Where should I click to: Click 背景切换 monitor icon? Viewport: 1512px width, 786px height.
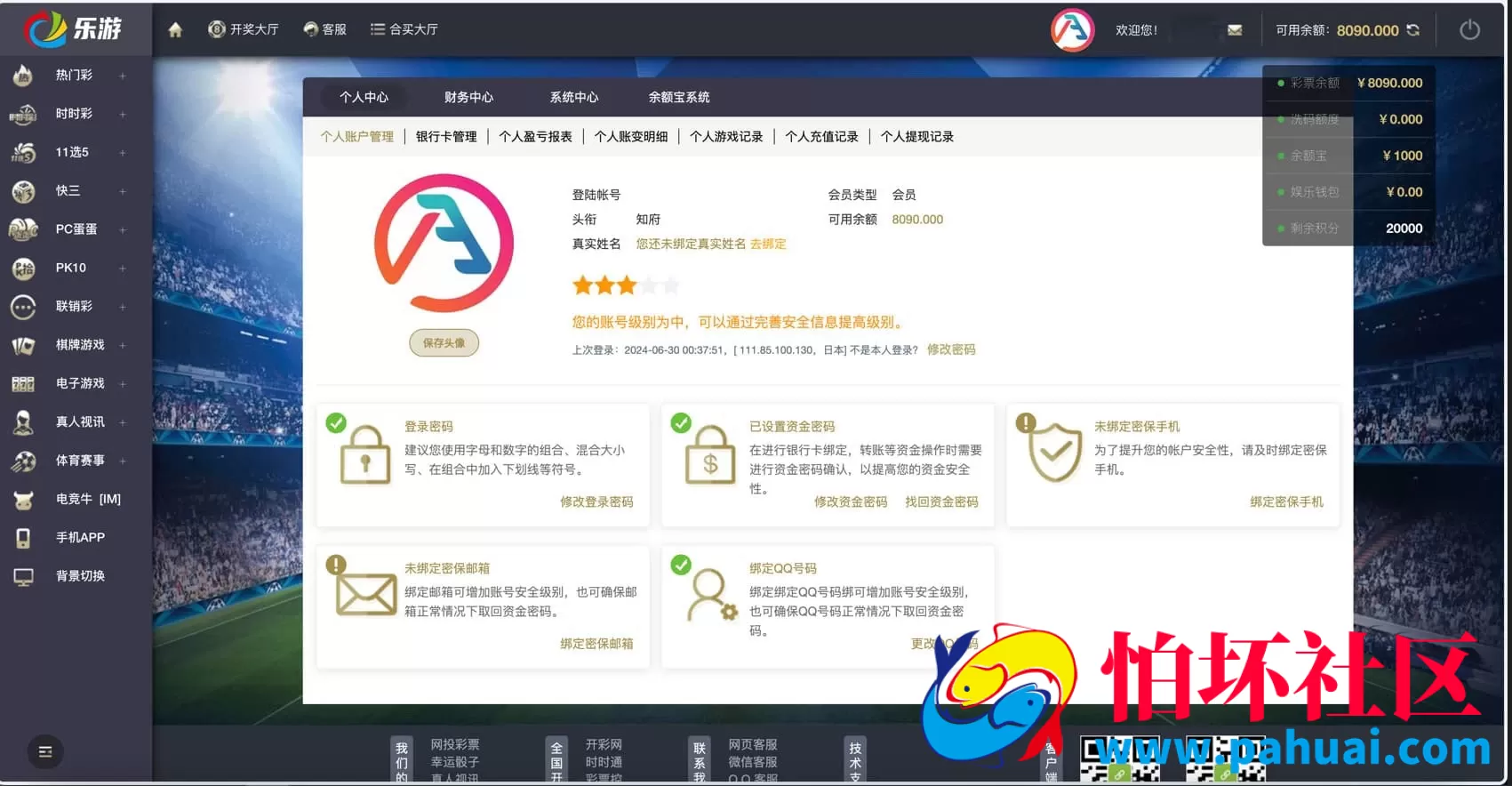[x=23, y=576]
